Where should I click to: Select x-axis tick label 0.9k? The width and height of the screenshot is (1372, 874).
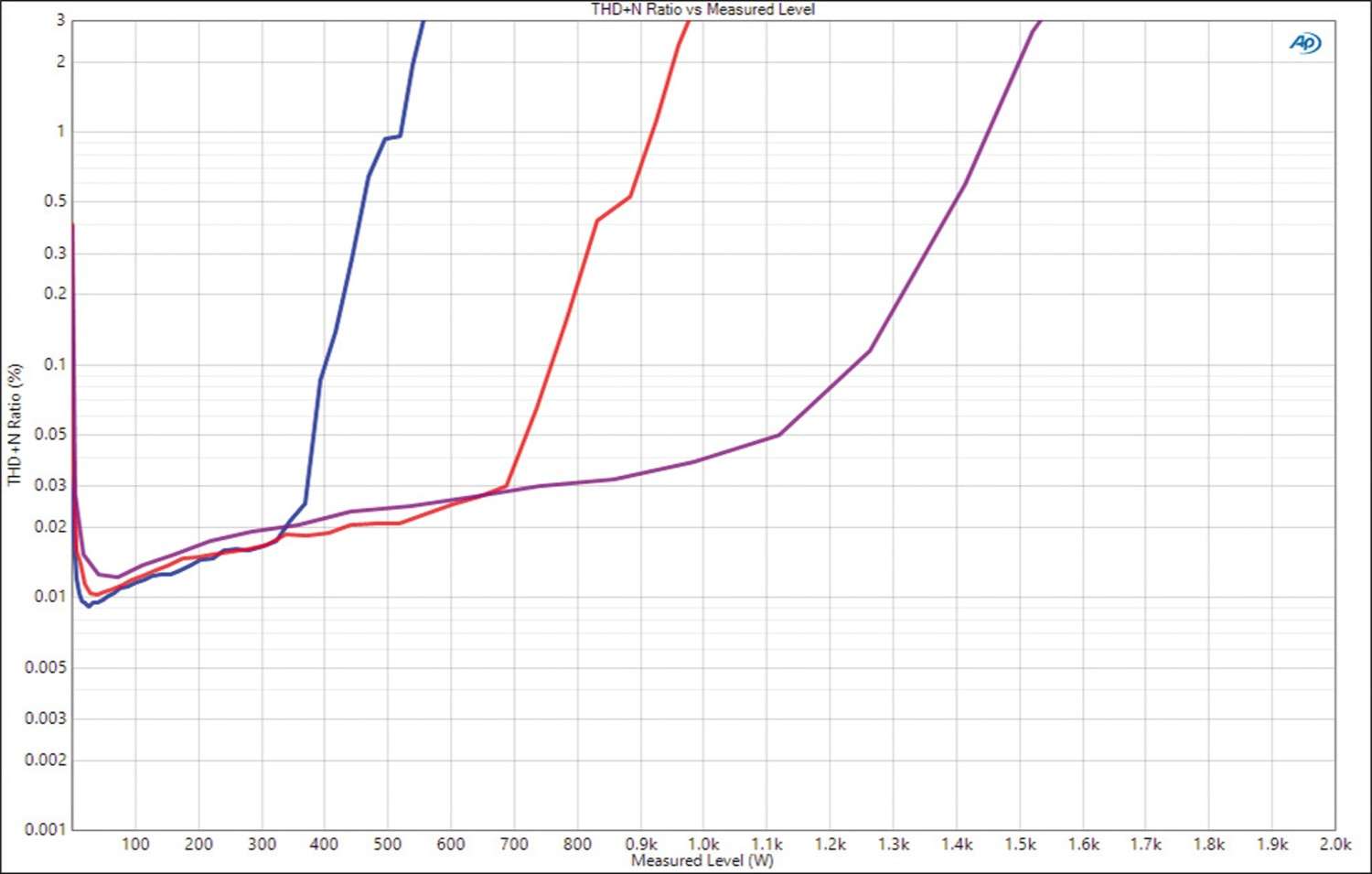(x=641, y=844)
